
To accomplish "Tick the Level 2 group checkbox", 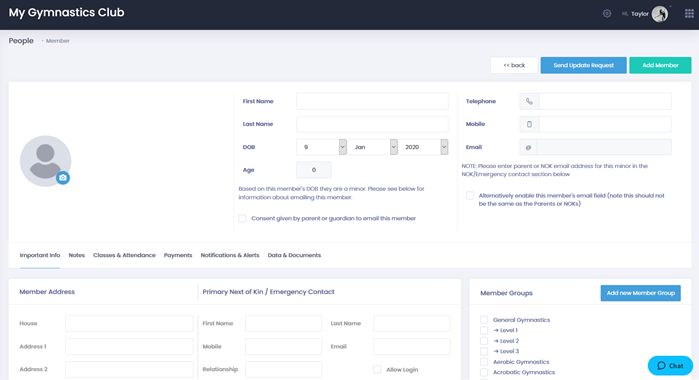I will coord(484,341).
